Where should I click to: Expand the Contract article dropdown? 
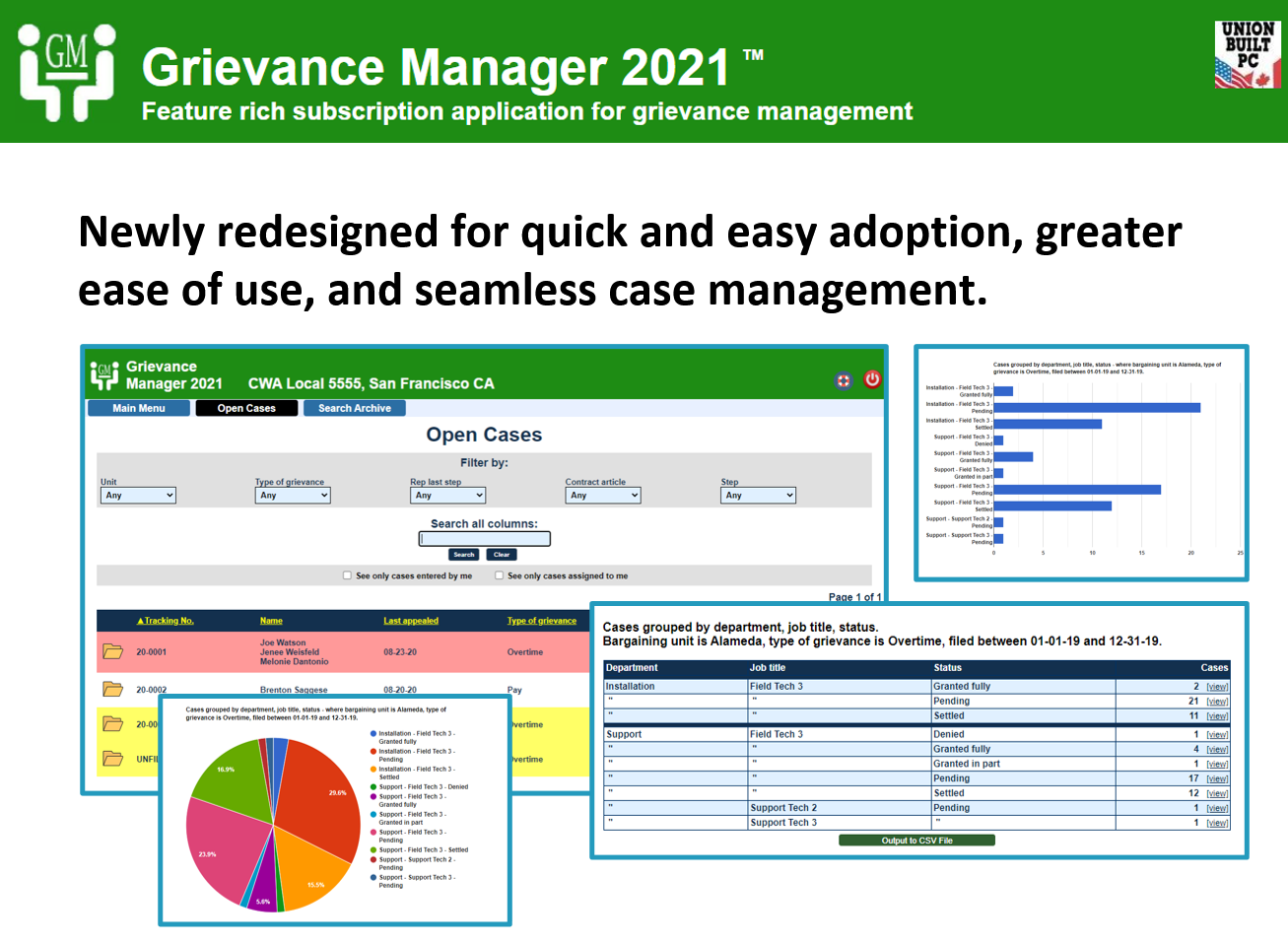(602, 495)
